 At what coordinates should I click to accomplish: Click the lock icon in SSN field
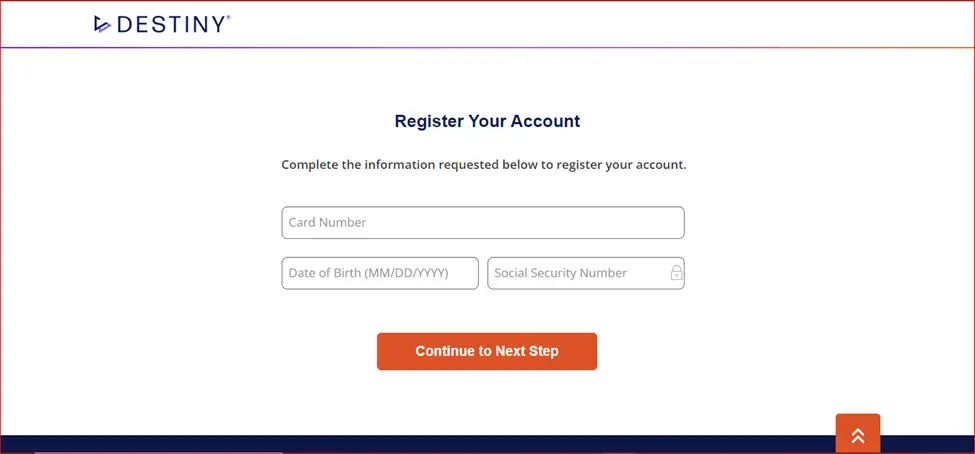677,272
